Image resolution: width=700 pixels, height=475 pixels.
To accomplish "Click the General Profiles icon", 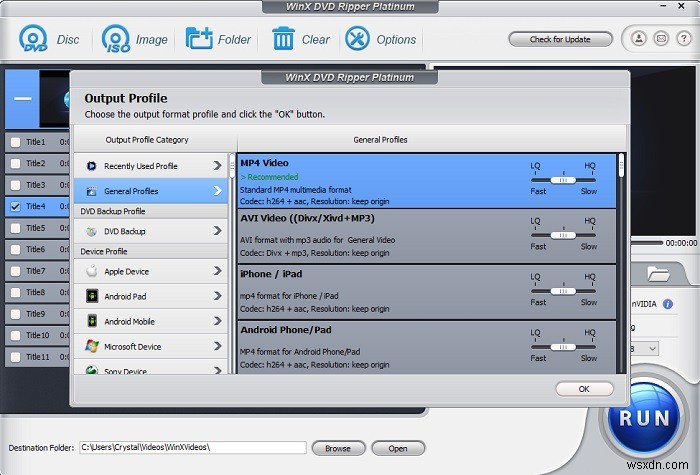I will tap(91, 191).
